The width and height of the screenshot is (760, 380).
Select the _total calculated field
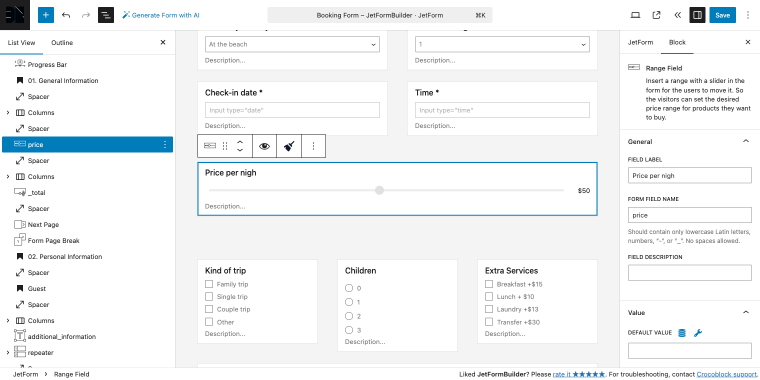(x=87, y=192)
